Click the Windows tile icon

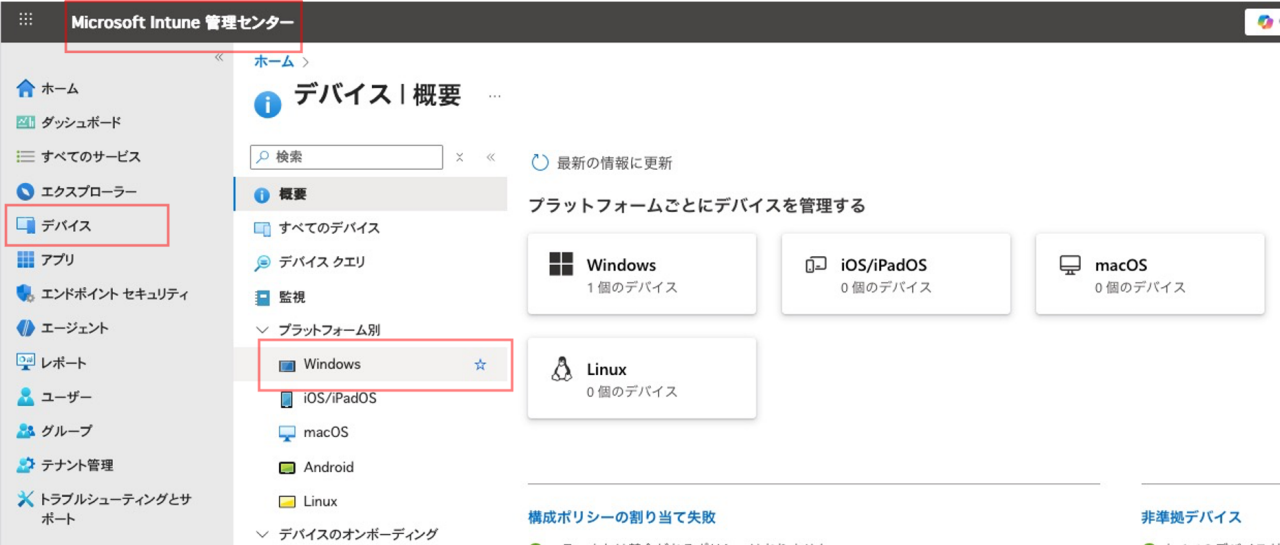click(561, 265)
